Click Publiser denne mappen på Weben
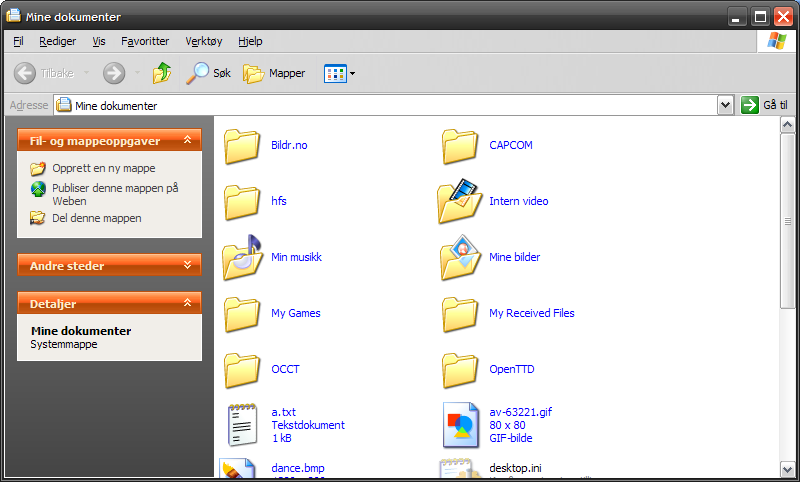 115,195
